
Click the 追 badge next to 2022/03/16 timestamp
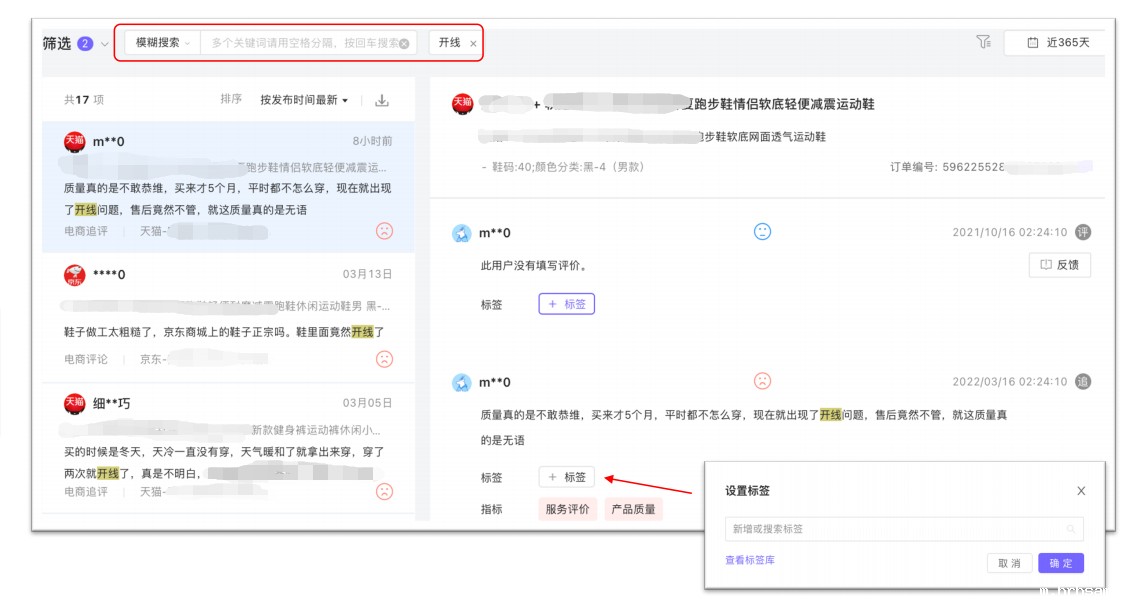coord(1082,381)
